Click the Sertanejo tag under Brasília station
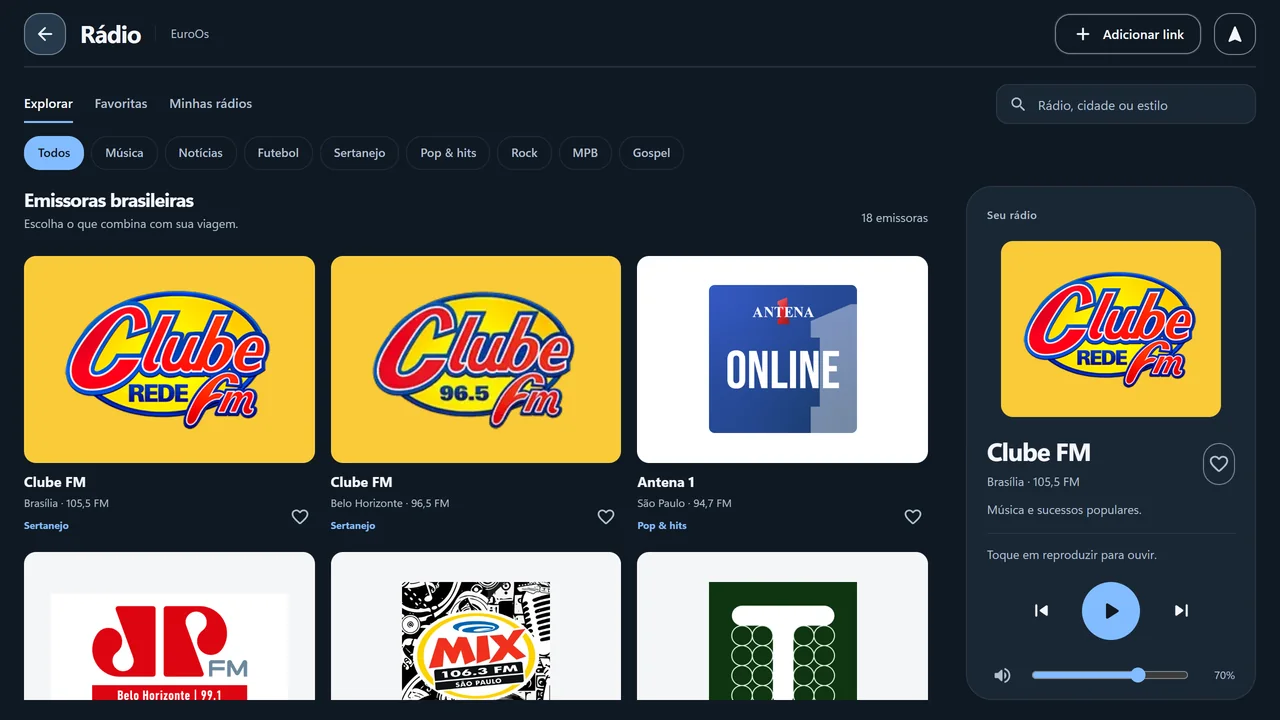Screen dimensions: 1280x720 click(x=46, y=526)
